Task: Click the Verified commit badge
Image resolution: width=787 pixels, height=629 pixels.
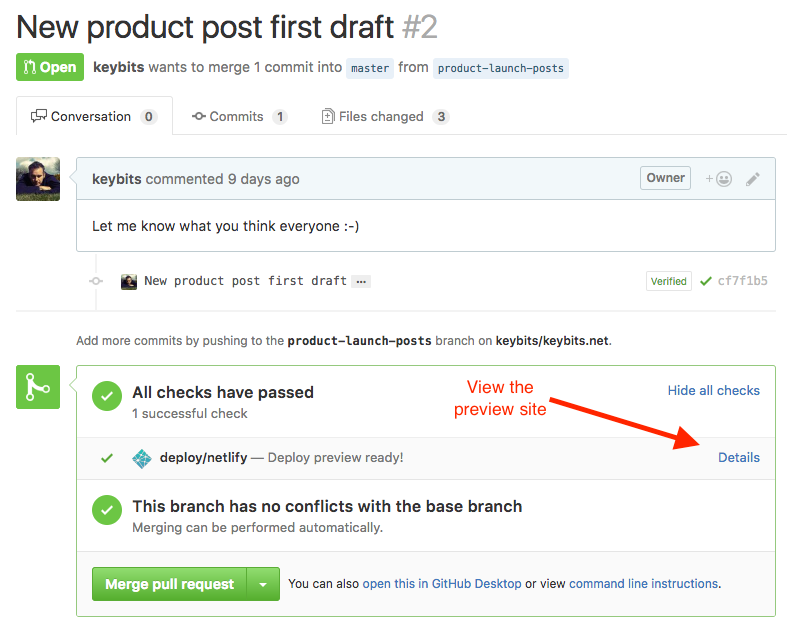Action: (669, 281)
